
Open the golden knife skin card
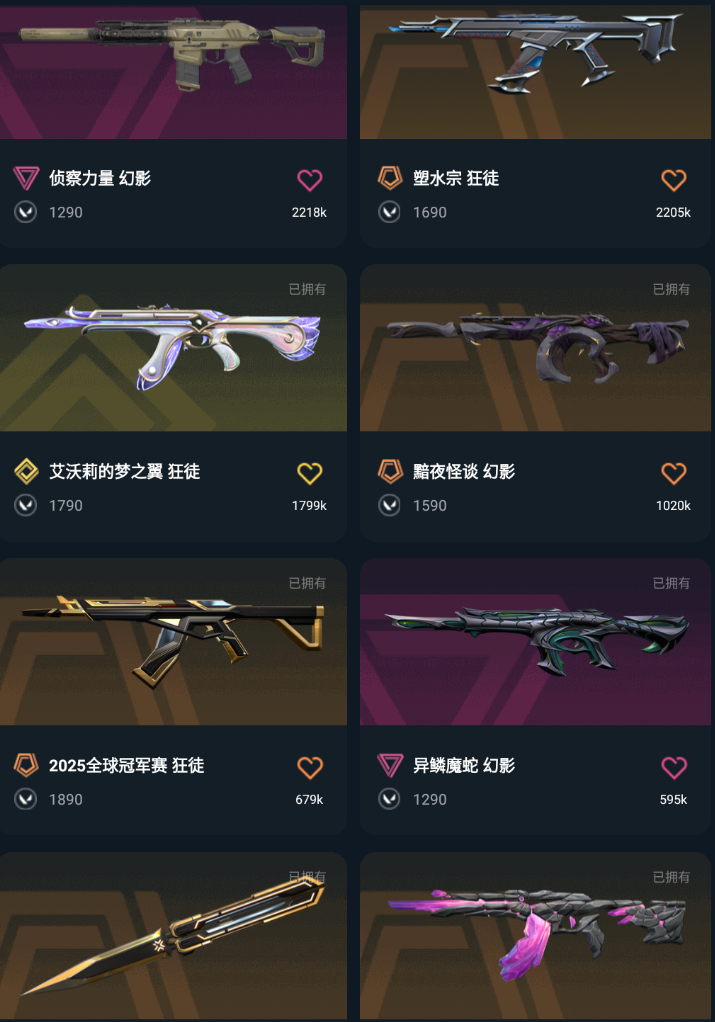click(173, 937)
